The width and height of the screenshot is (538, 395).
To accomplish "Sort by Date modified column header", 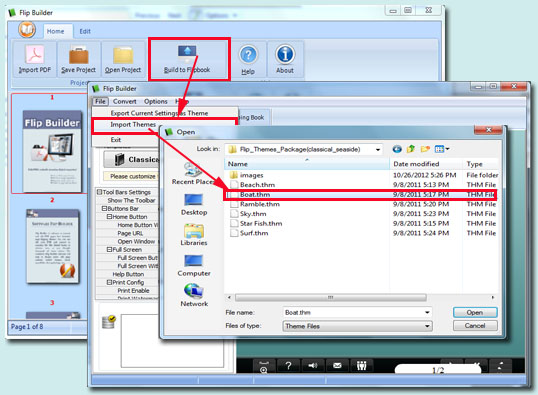I will pyautogui.click(x=426, y=164).
